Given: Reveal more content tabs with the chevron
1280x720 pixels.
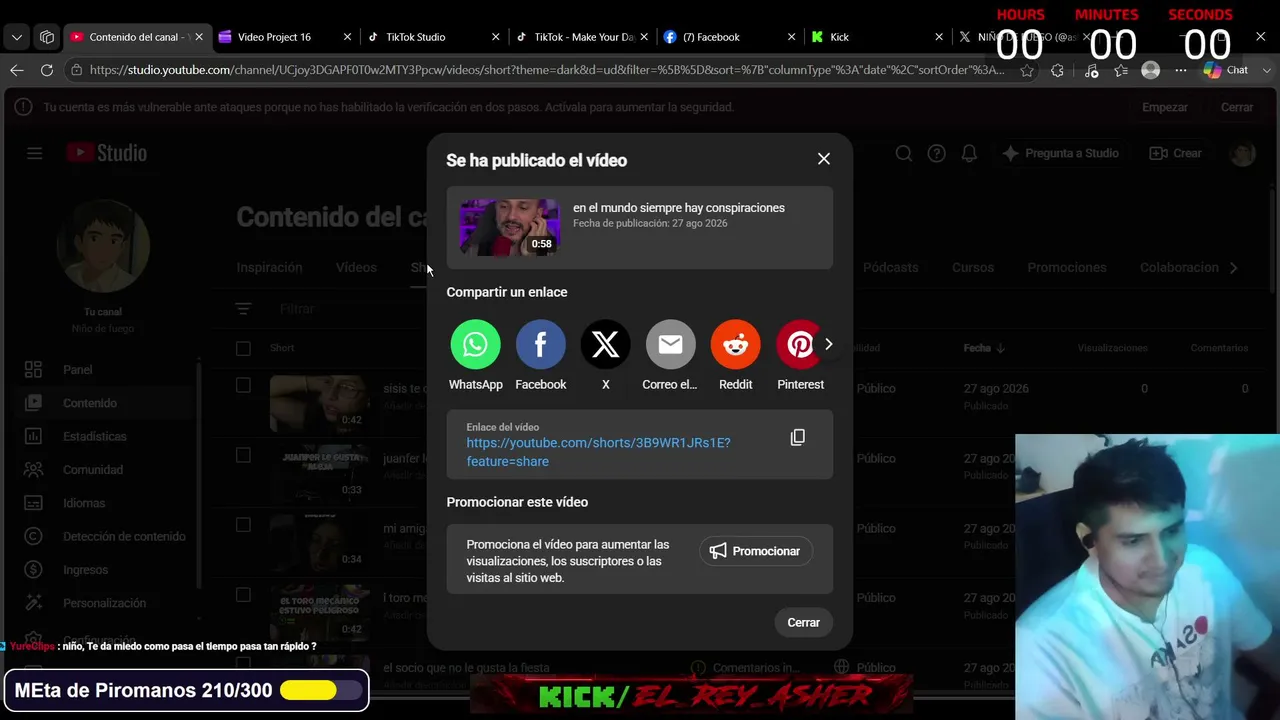Looking at the screenshot, I should tap(1233, 267).
